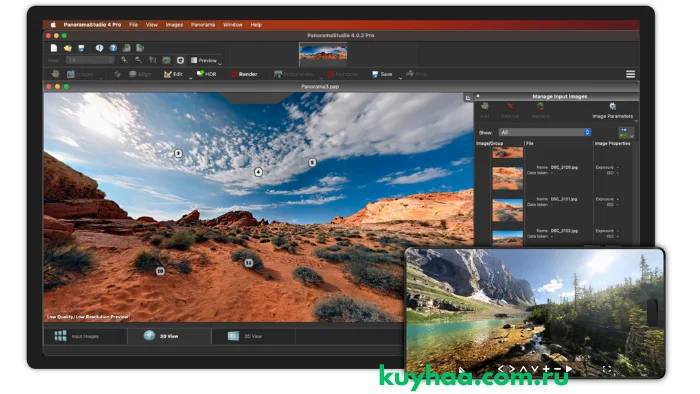Open the View zoom combo box

pos(90,60)
